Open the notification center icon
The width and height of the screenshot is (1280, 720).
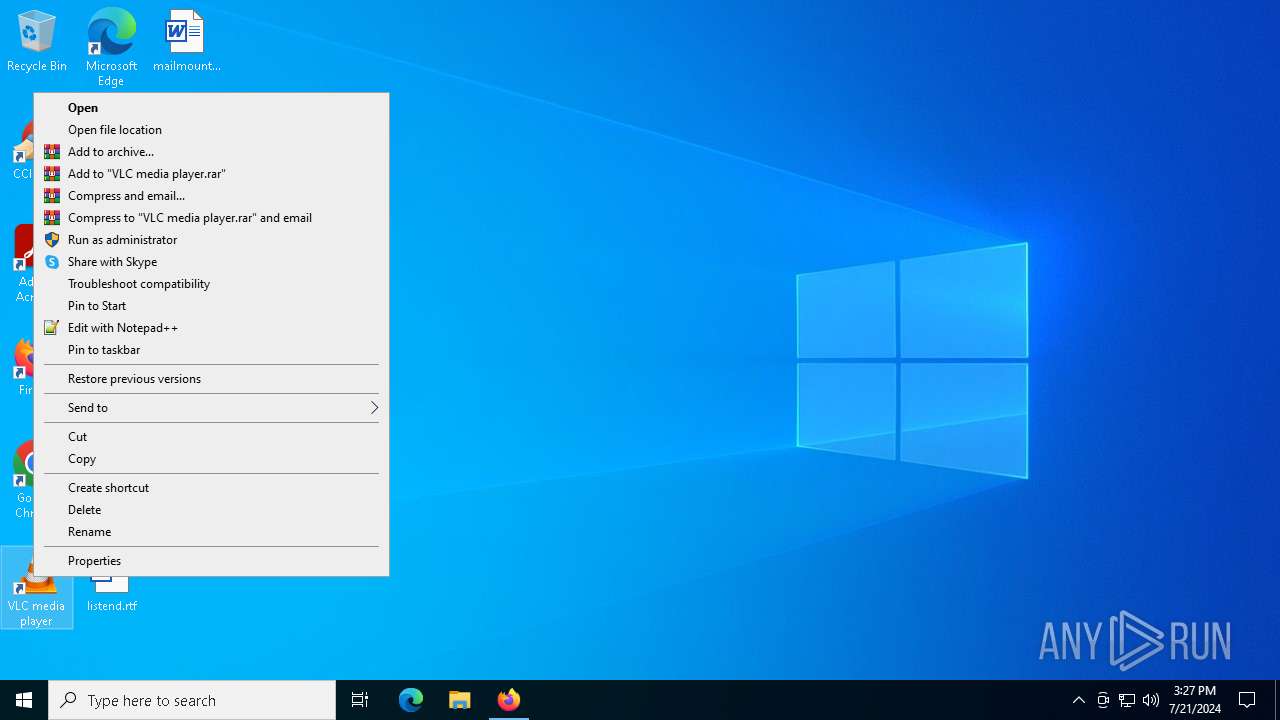click(x=1247, y=700)
